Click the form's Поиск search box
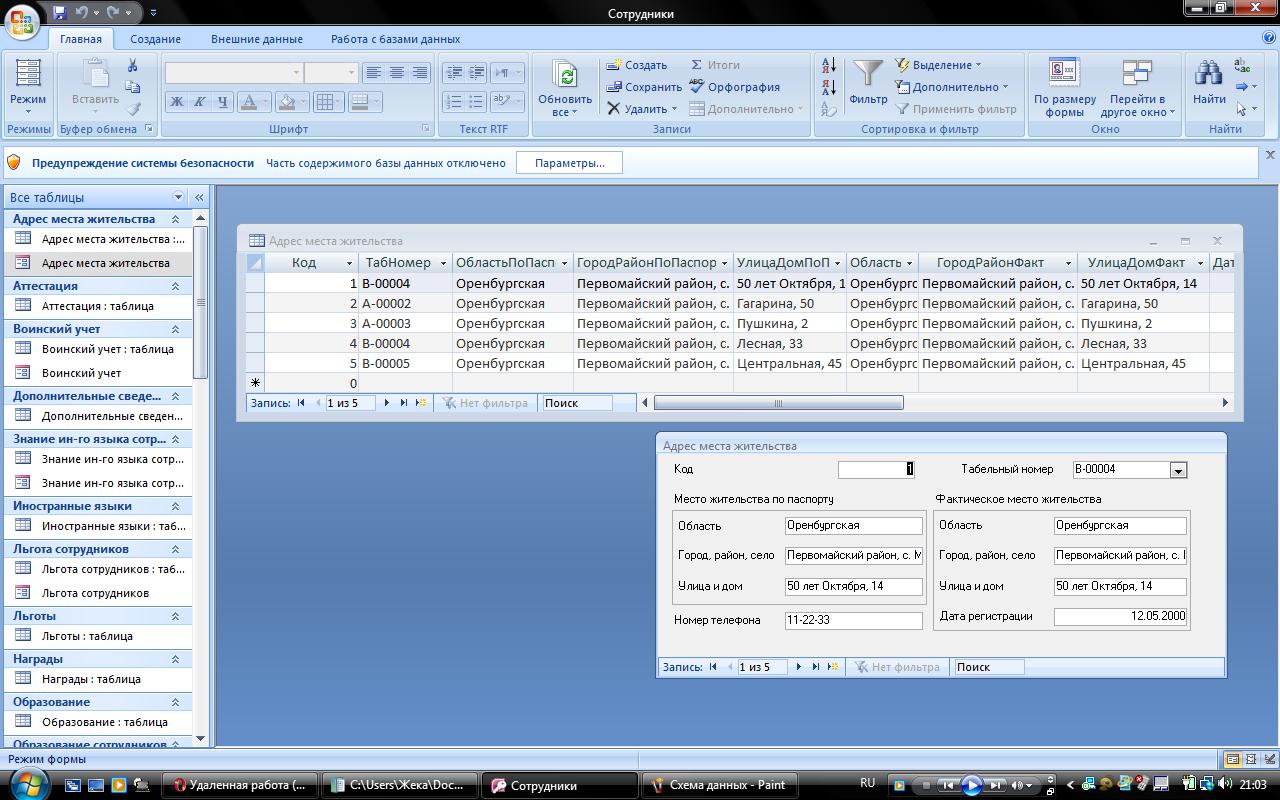 coord(989,667)
